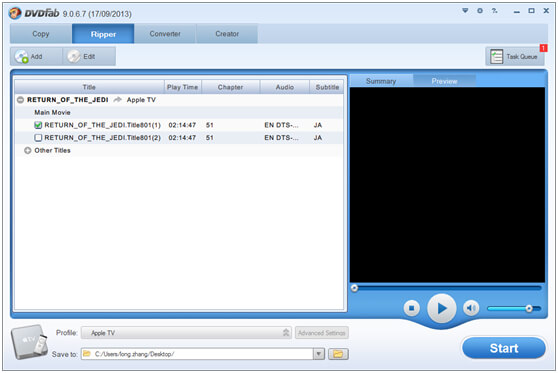Click Advanced Settings button
The height and width of the screenshot is (373, 558).
coord(322,333)
